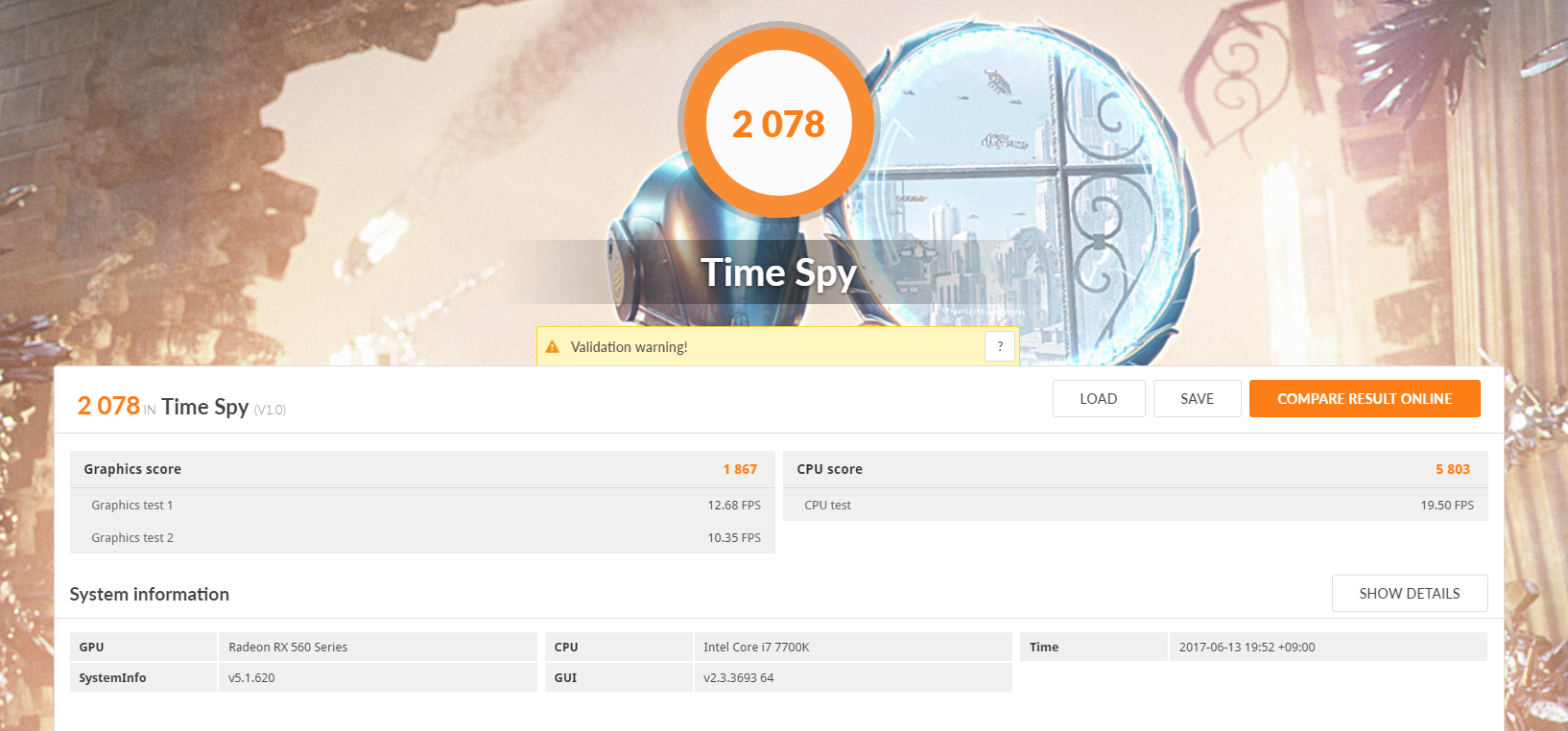Click the orange 2 078 score circle
Viewport: 1568px width, 731px height.
coord(778,123)
